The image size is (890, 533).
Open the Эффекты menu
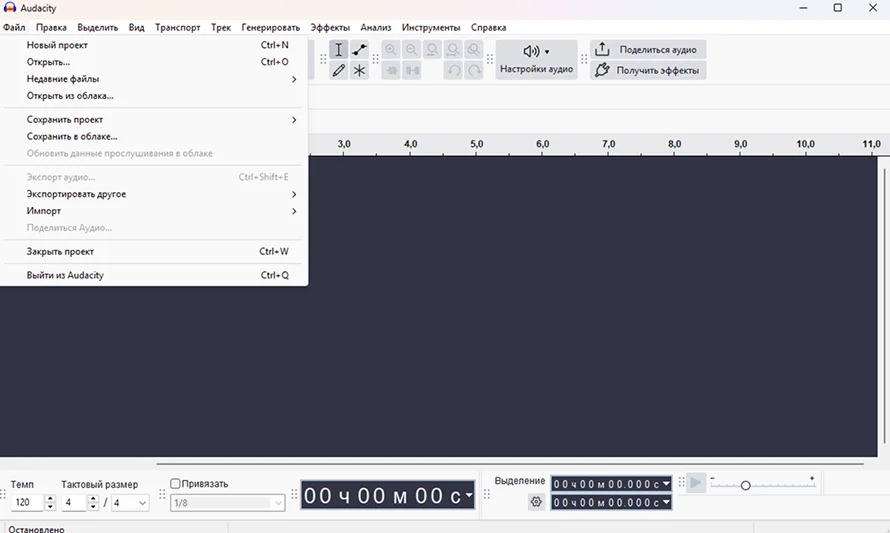(x=331, y=27)
